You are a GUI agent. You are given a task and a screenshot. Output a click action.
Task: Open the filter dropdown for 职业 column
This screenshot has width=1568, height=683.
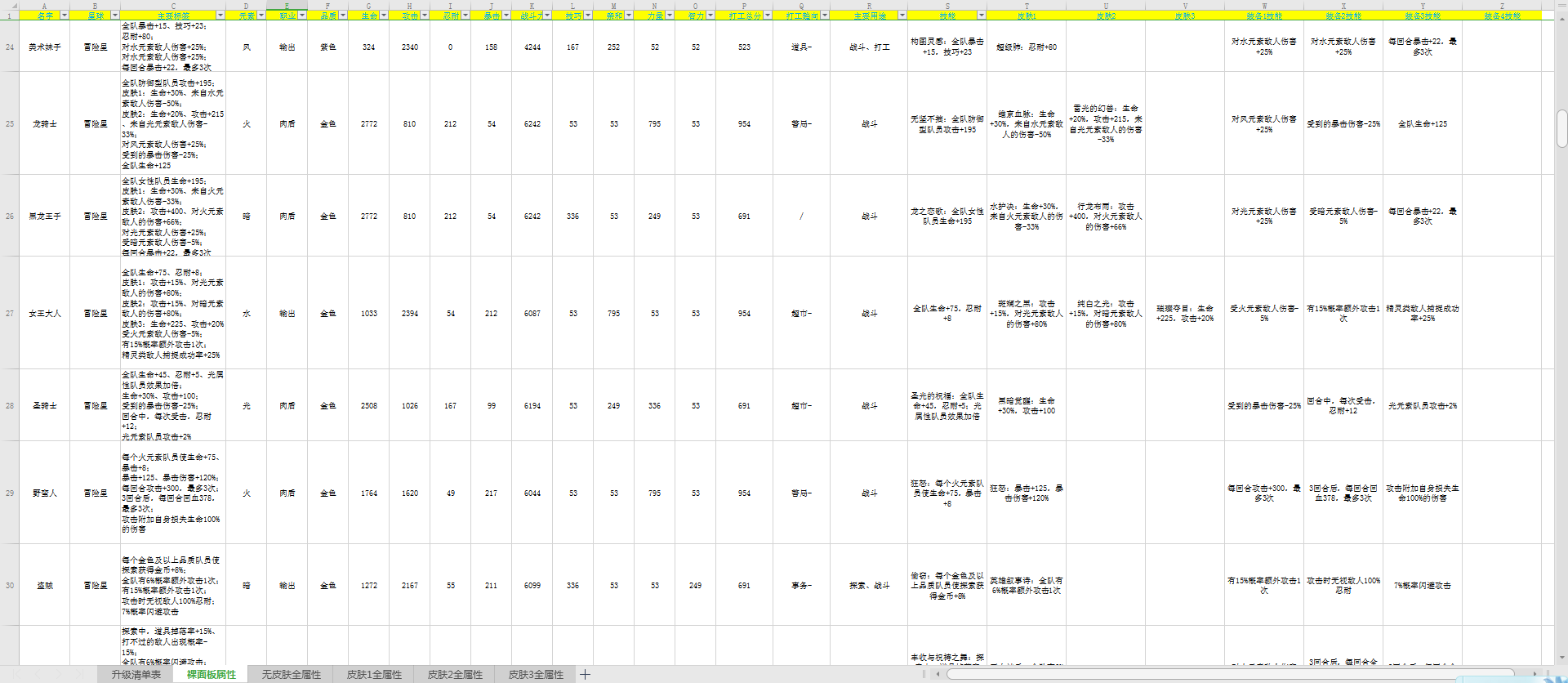click(x=301, y=16)
